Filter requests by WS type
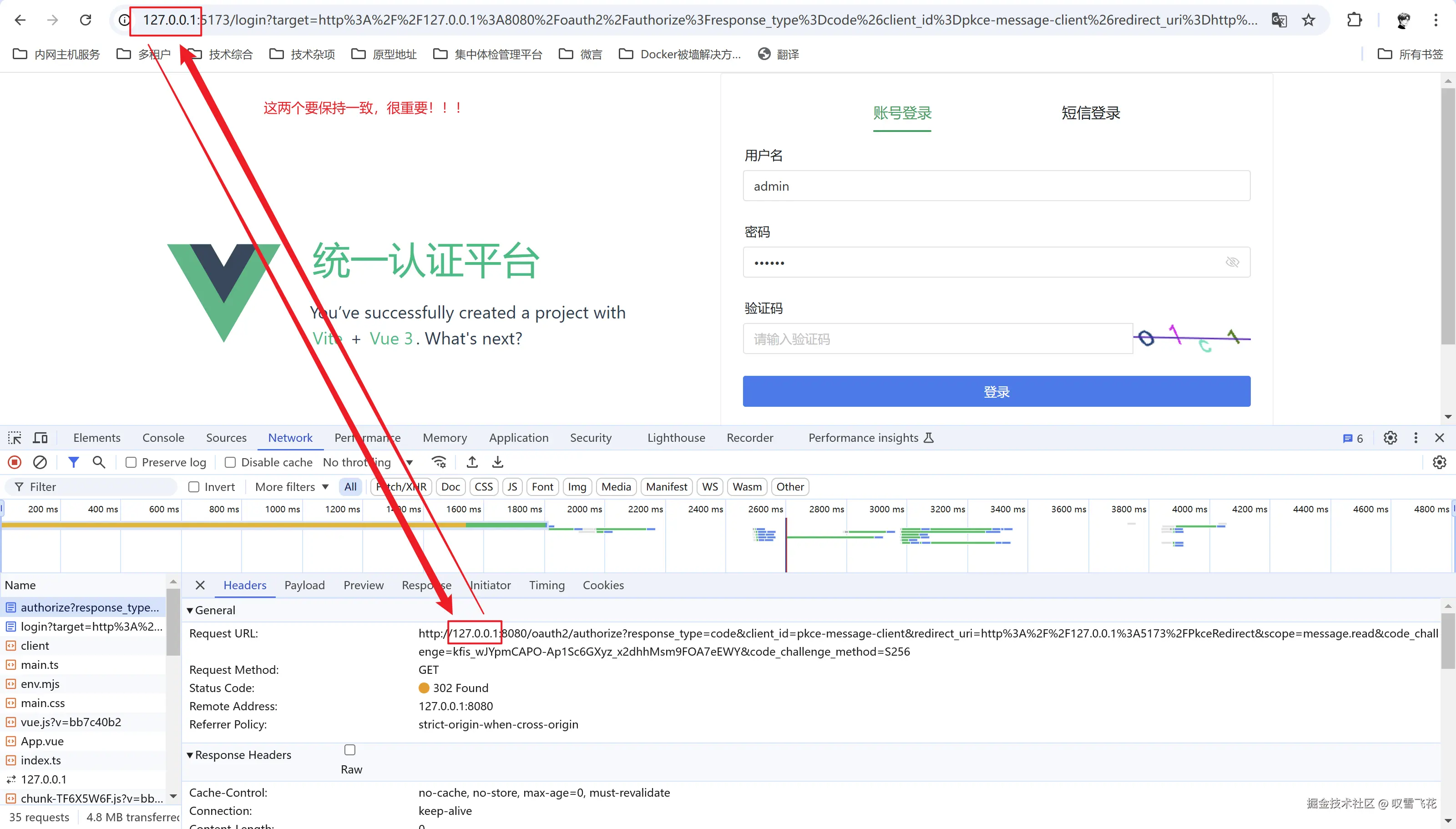Image resolution: width=1456 pixels, height=829 pixels. pos(710,487)
